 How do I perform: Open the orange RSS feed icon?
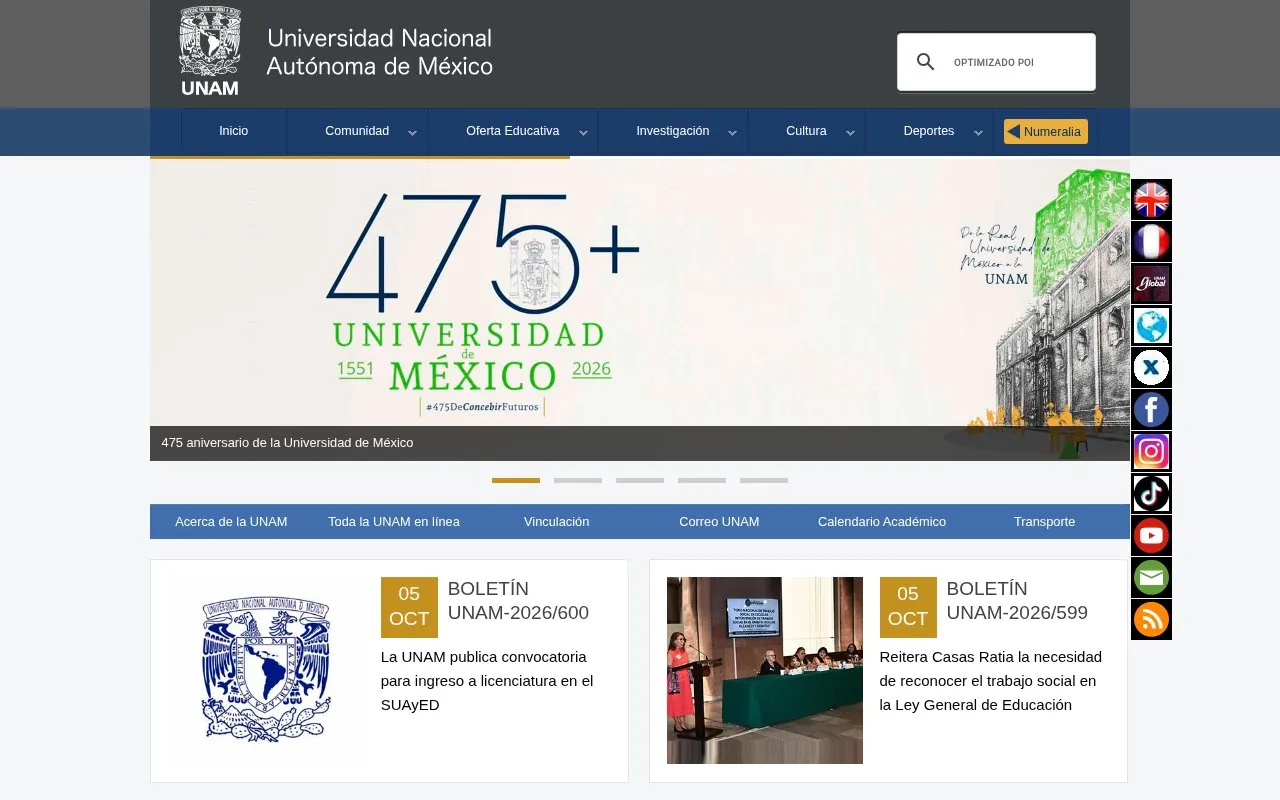click(1151, 620)
